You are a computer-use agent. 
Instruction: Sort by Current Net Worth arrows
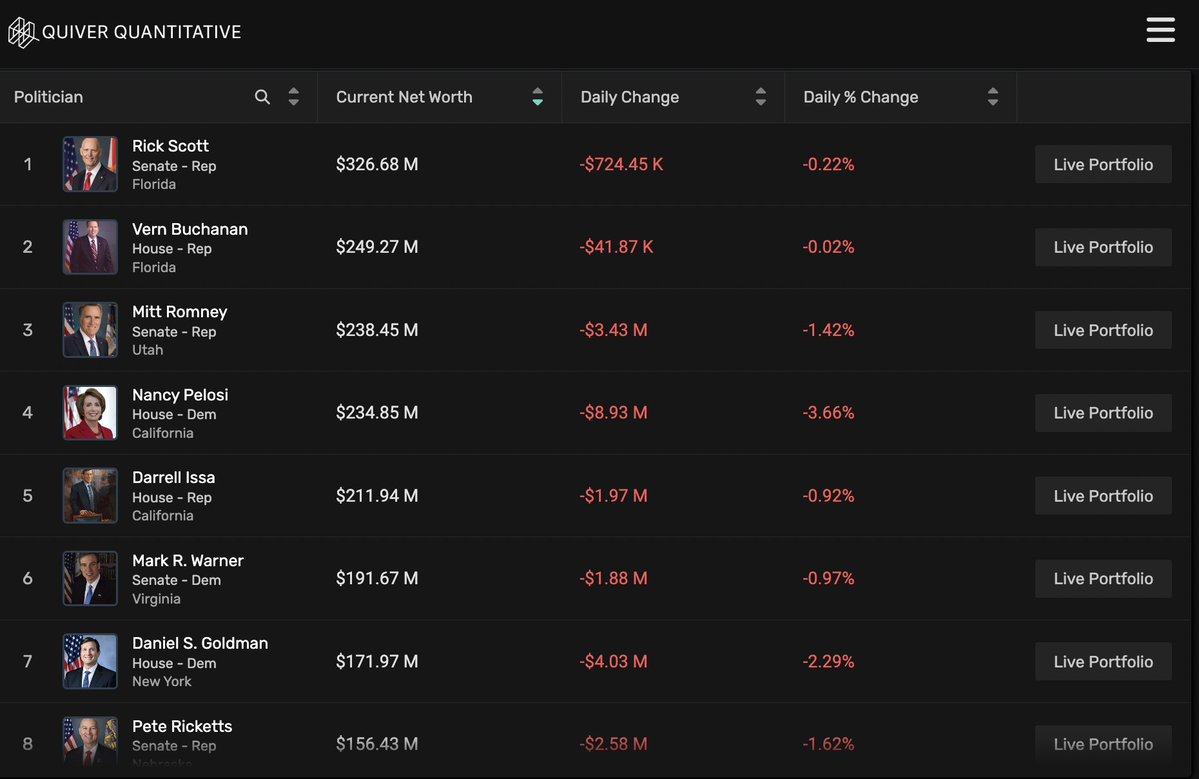click(537, 97)
